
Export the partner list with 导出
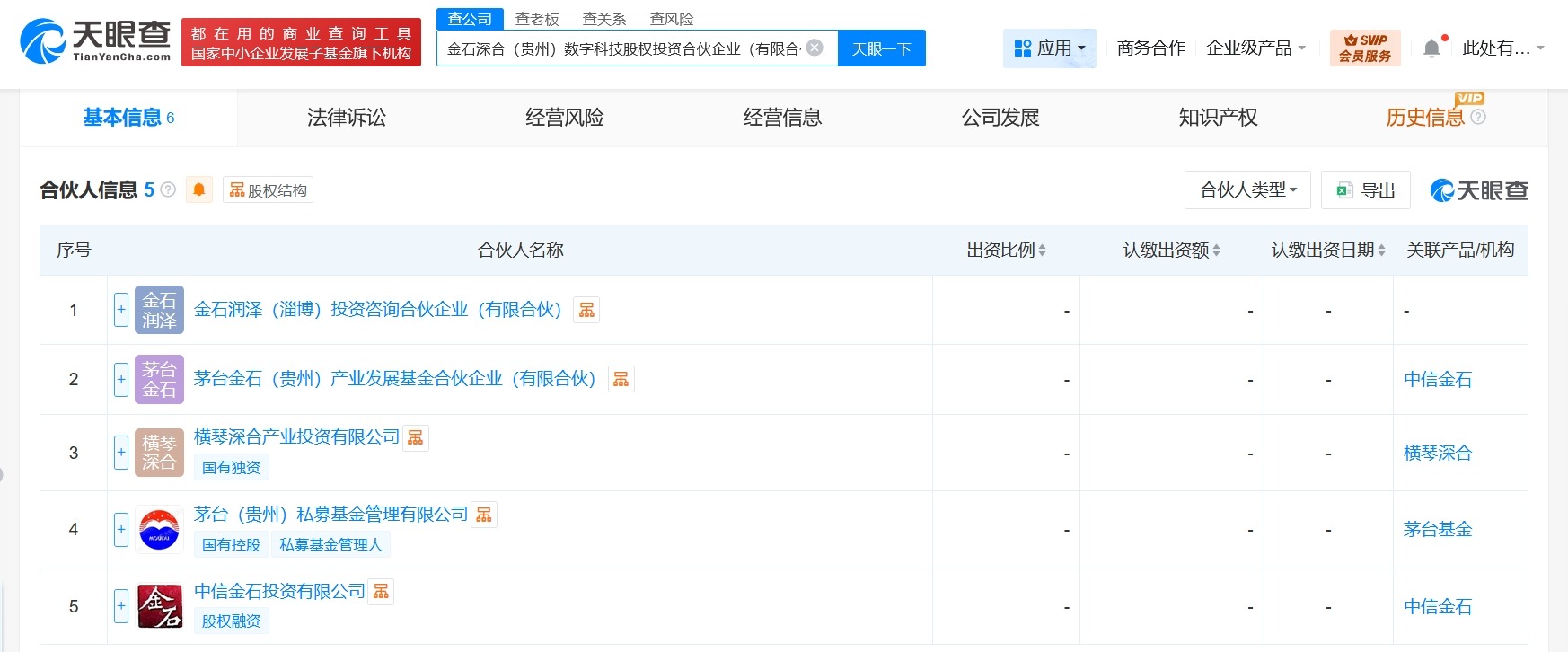point(1366,189)
